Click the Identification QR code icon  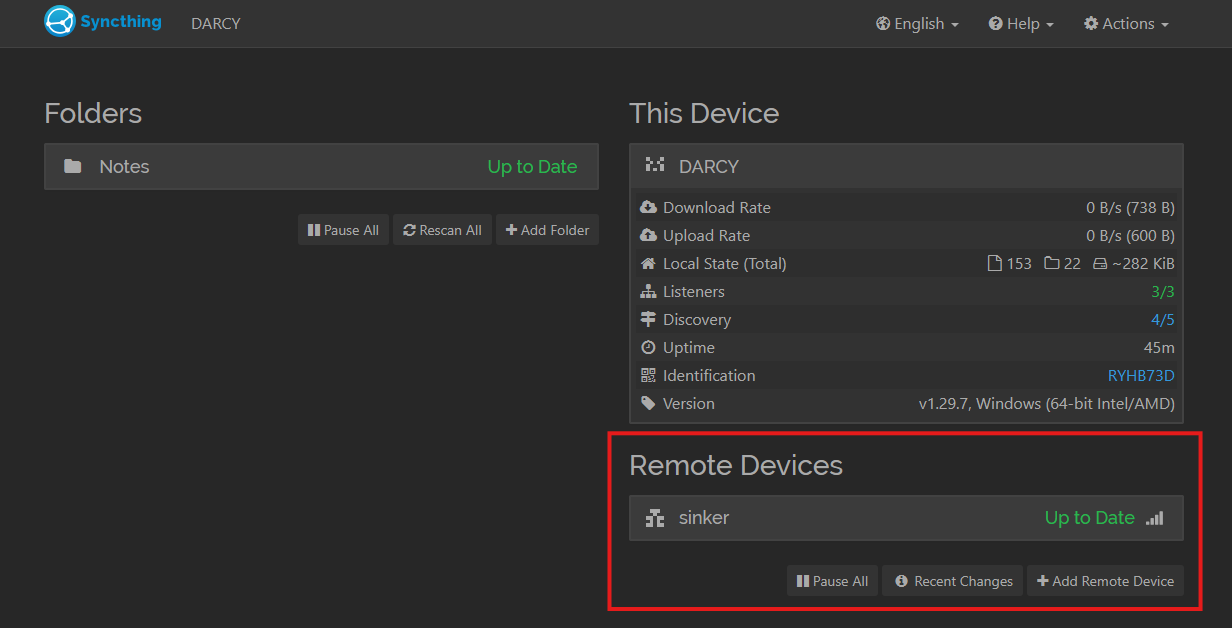[x=648, y=375]
